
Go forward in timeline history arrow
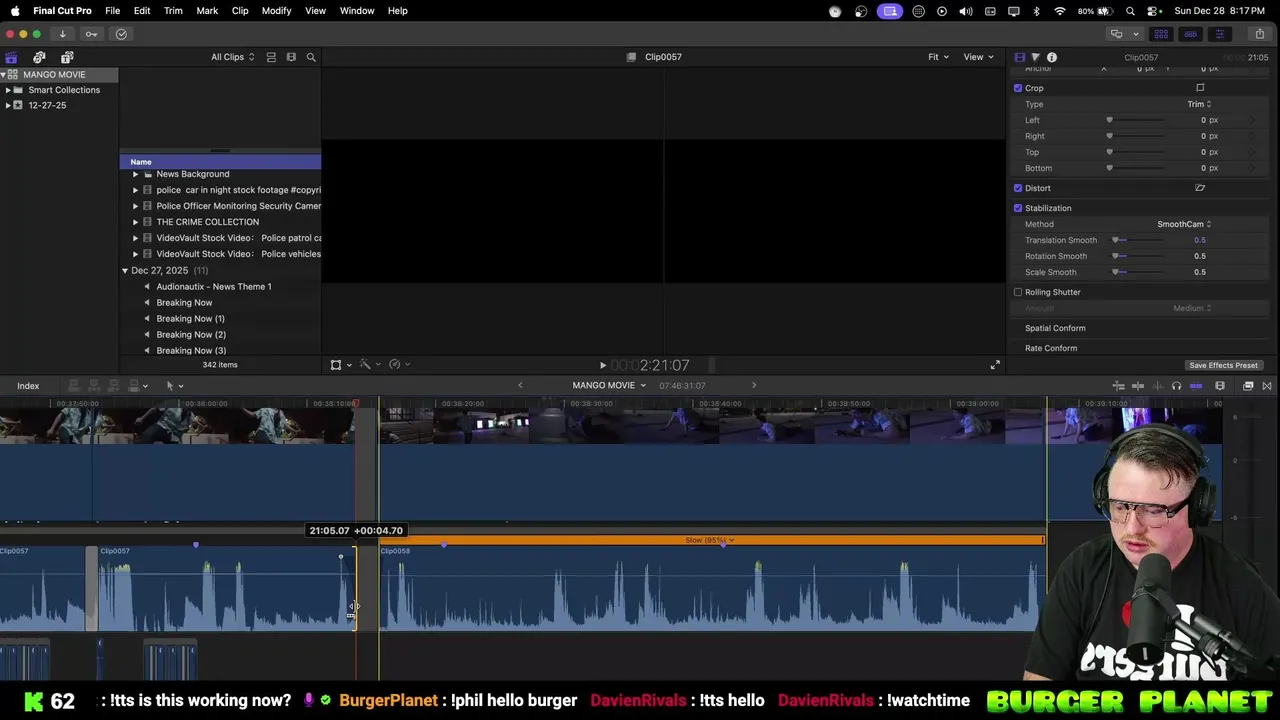point(754,386)
